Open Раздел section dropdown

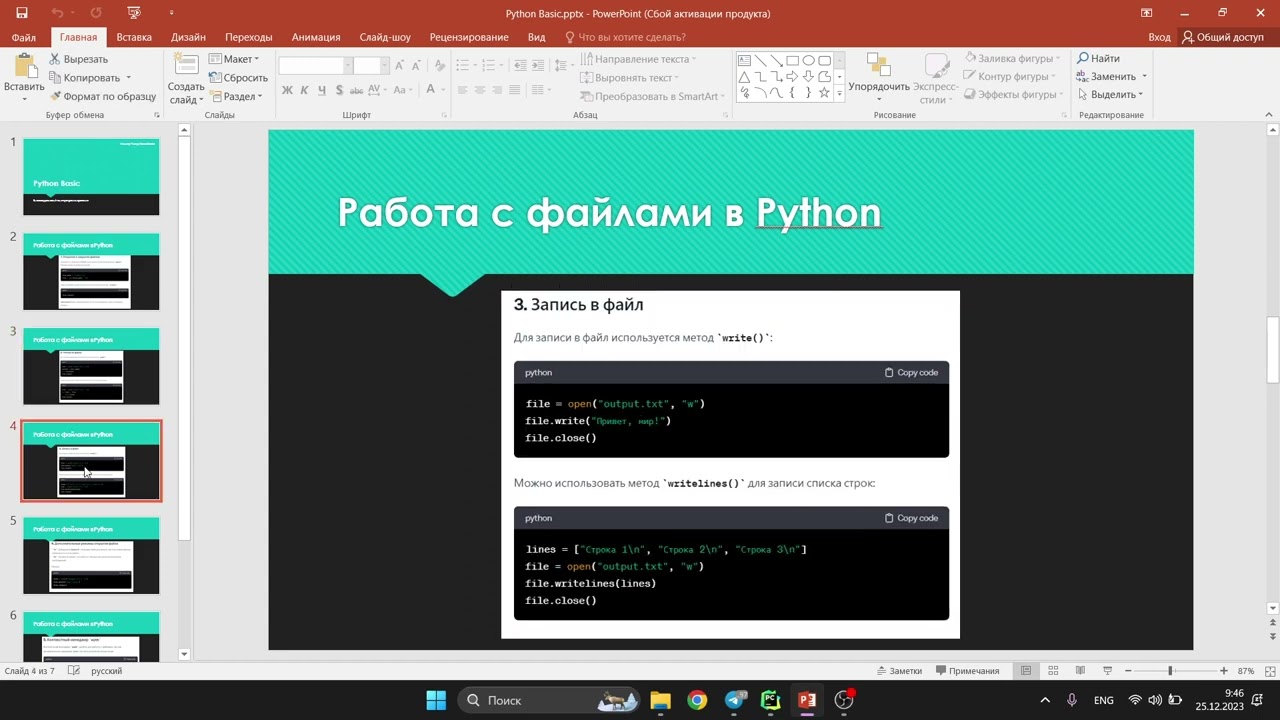pos(236,97)
